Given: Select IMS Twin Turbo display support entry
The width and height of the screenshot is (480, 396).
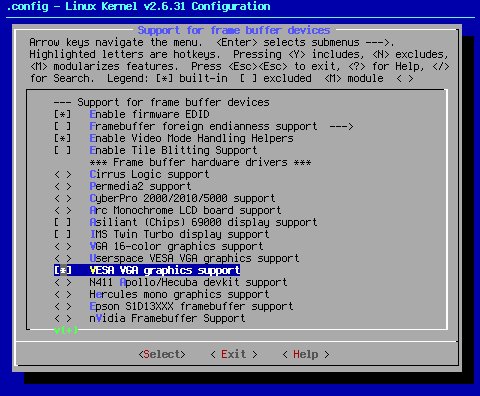Looking at the screenshot, I should [179, 234].
